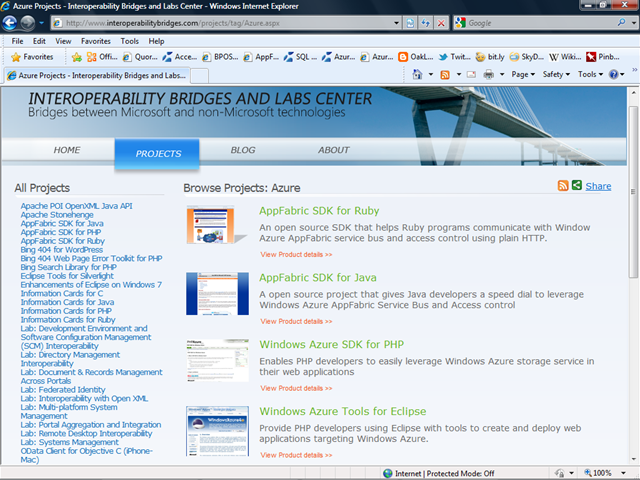
Task: Open Bing 404 for WordPress sidebar link
Action: click(62, 250)
